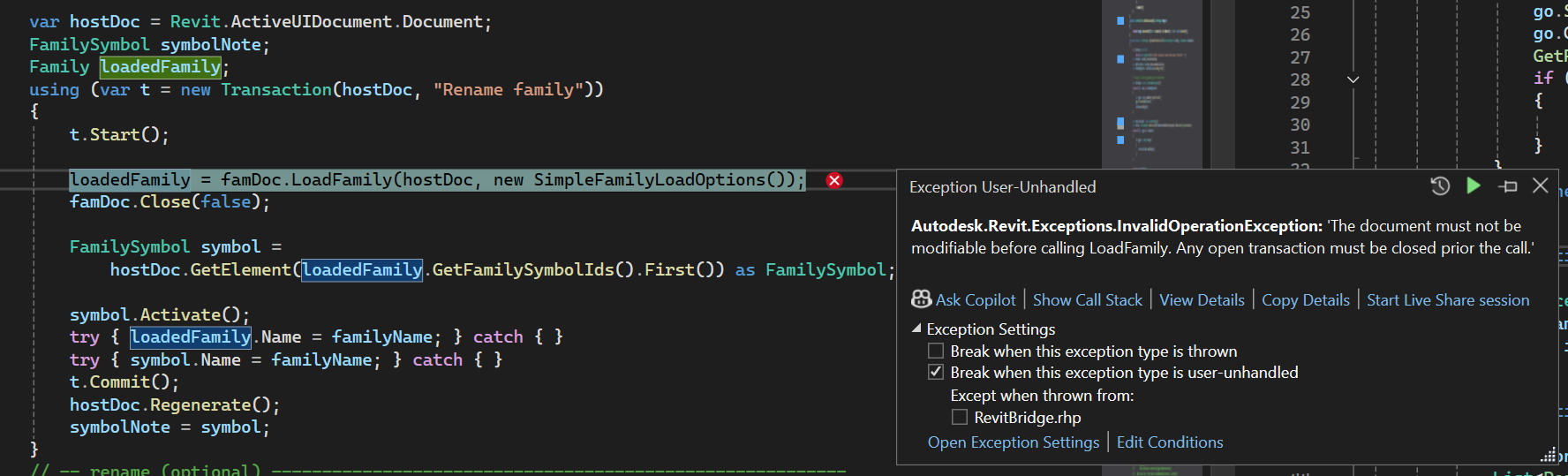
Task: Click the Copilot icon beside Ask Copilot
Action: pyautogui.click(x=921, y=299)
